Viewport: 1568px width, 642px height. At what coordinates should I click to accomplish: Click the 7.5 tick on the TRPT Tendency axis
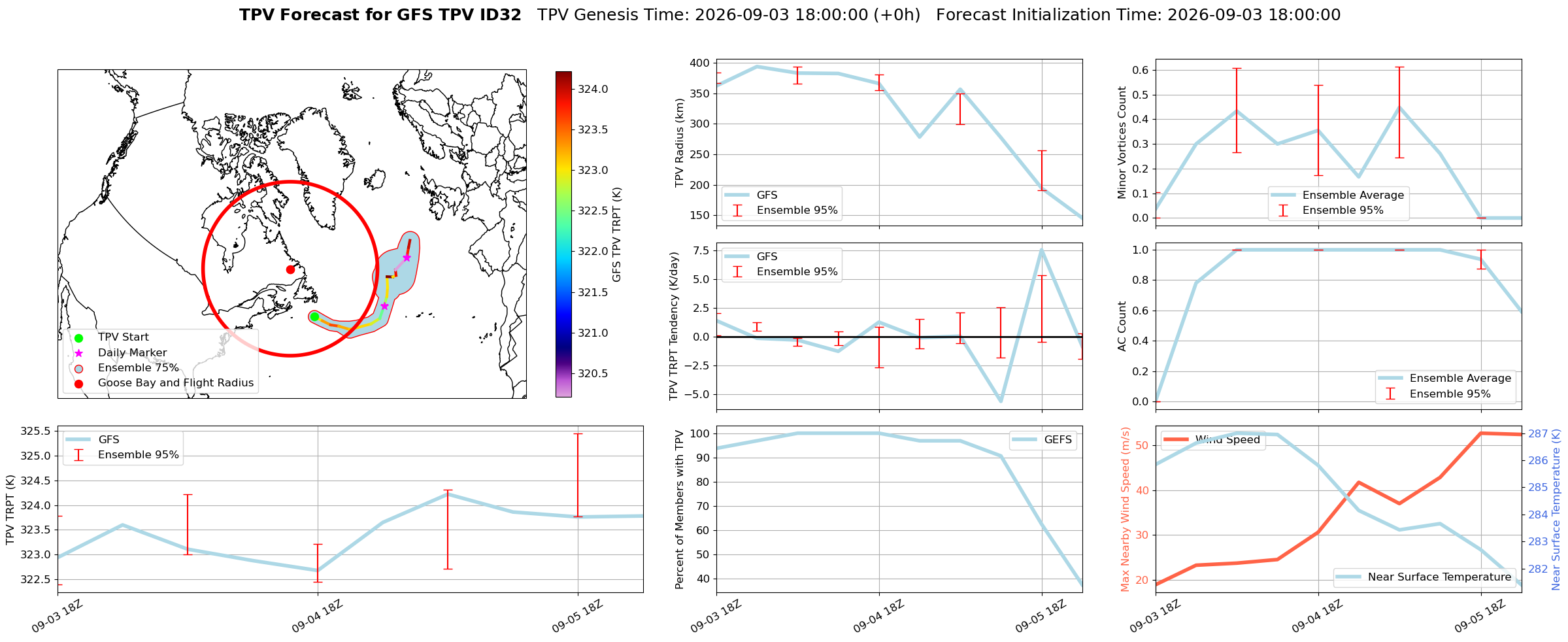click(701, 250)
